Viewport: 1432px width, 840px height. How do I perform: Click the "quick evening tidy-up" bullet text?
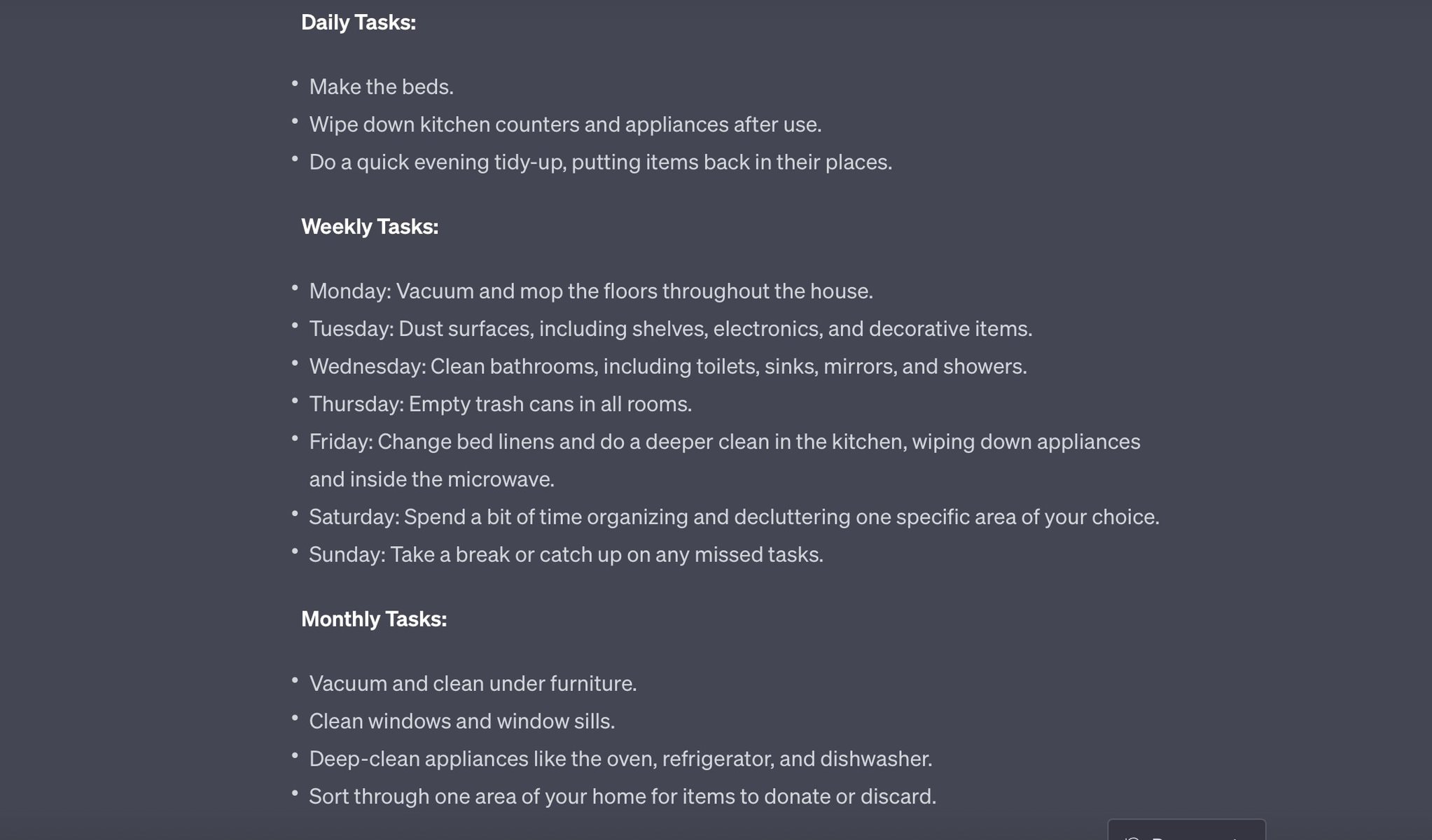click(x=600, y=162)
